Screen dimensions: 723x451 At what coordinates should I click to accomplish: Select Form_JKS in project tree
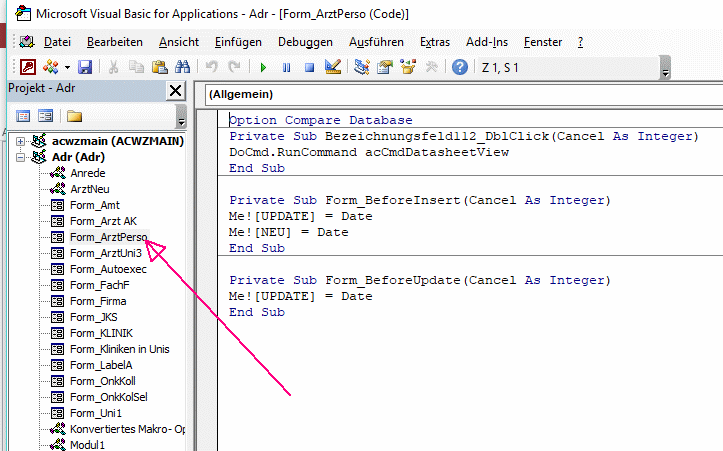(94, 317)
